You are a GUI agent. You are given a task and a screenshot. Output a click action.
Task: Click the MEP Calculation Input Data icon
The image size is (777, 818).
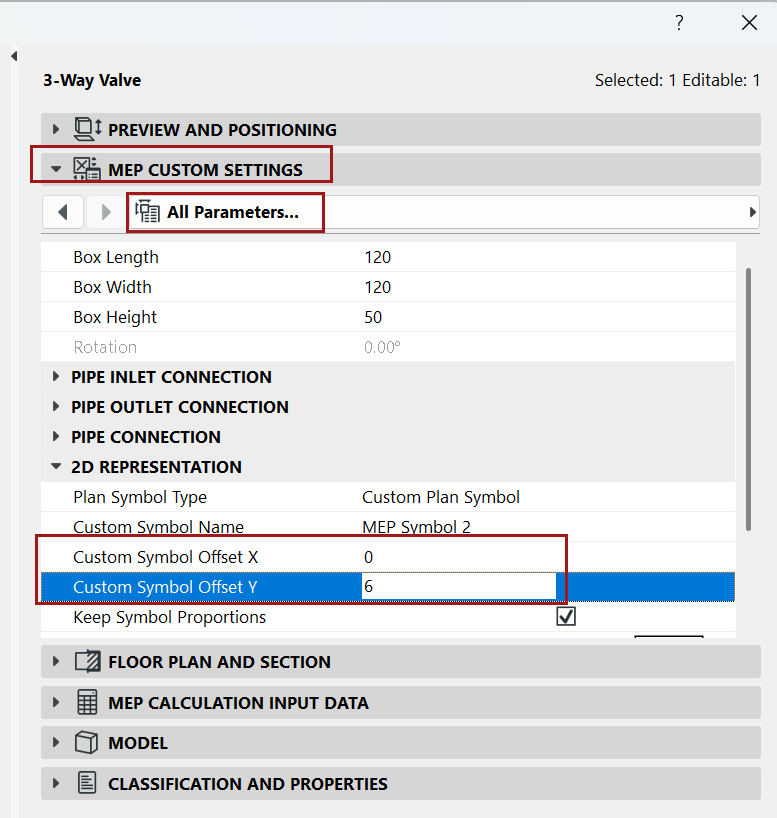88,702
